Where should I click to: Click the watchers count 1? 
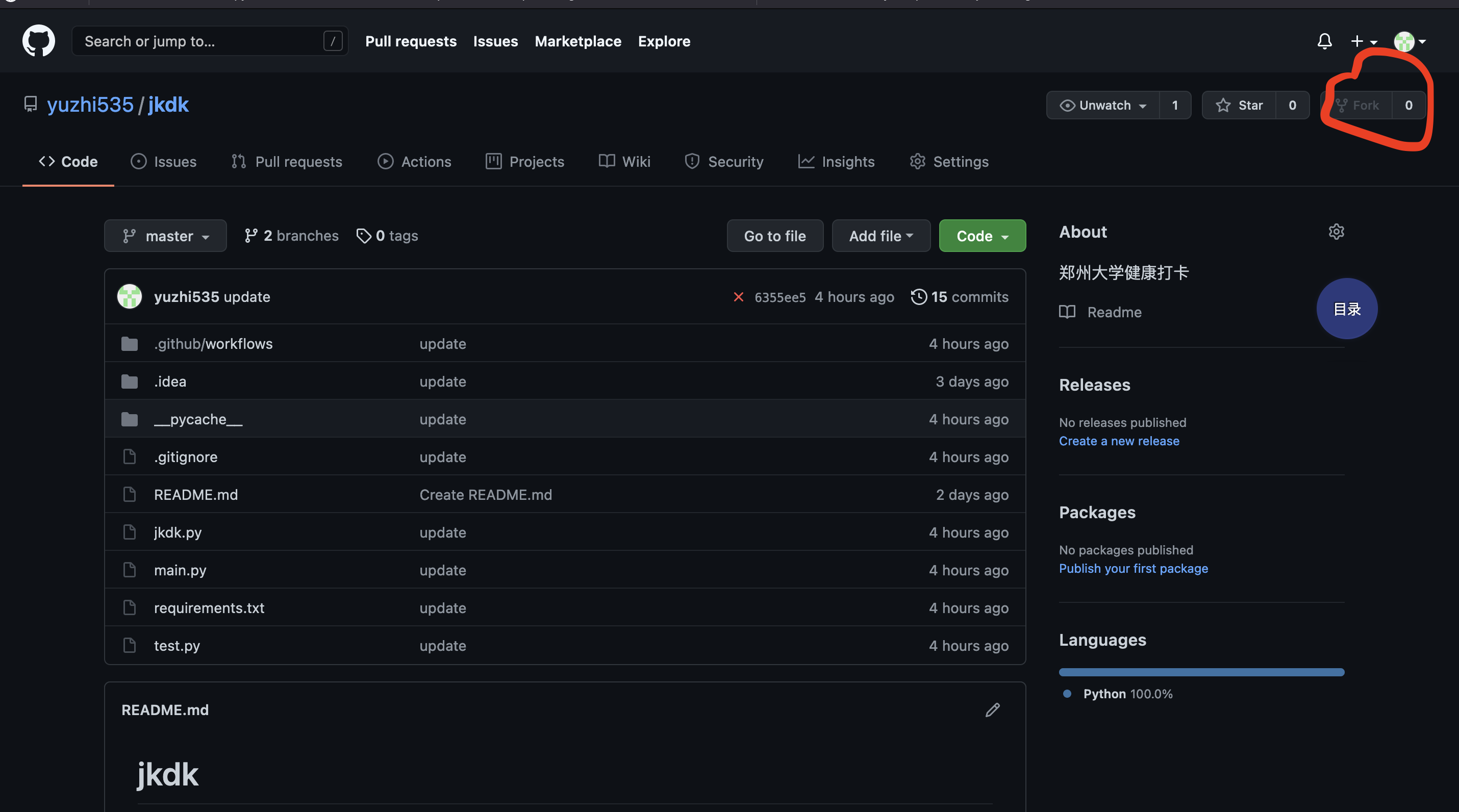point(1175,105)
